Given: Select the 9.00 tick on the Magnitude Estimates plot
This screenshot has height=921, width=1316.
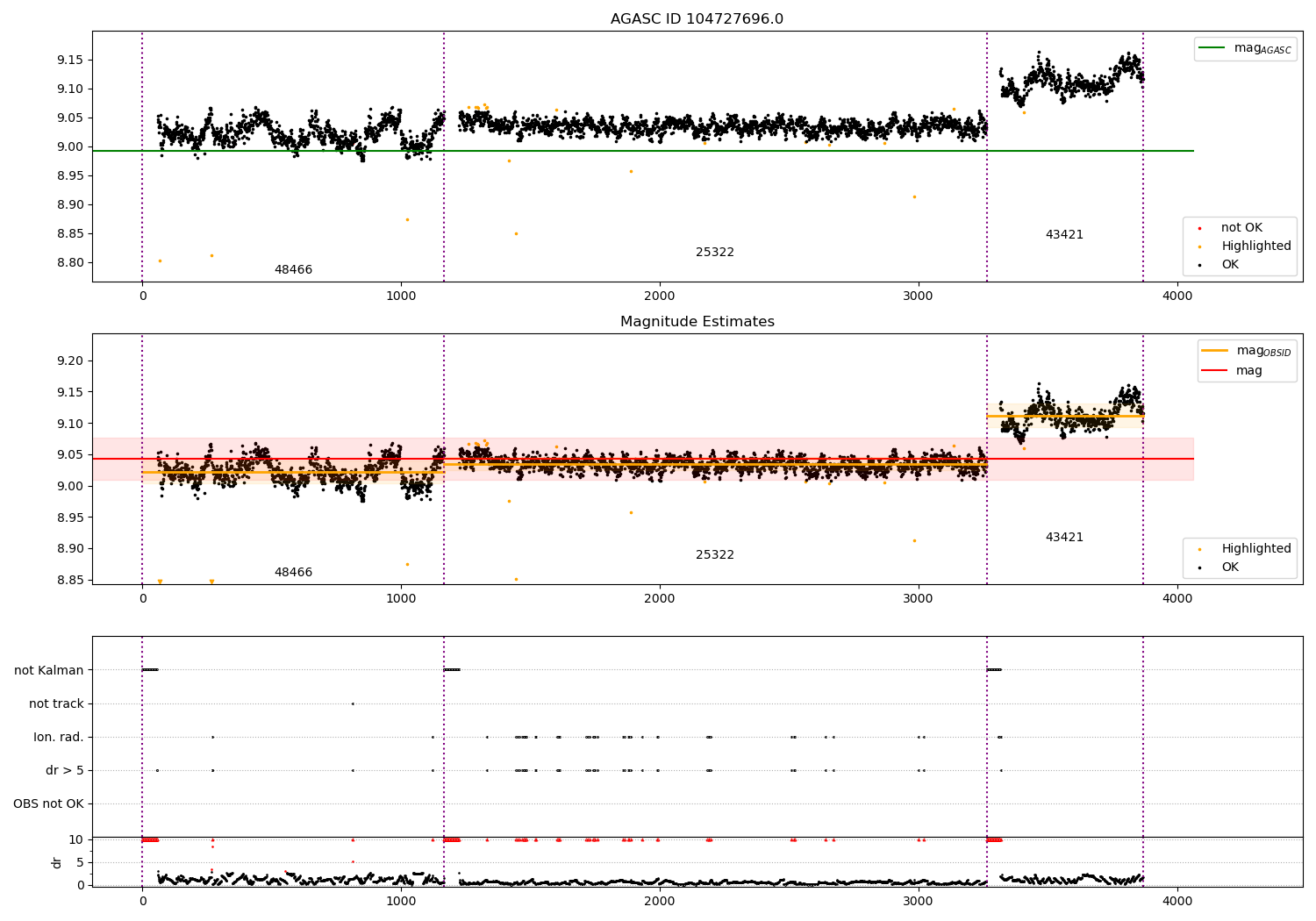Looking at the screenshot, I should point(70,487).
